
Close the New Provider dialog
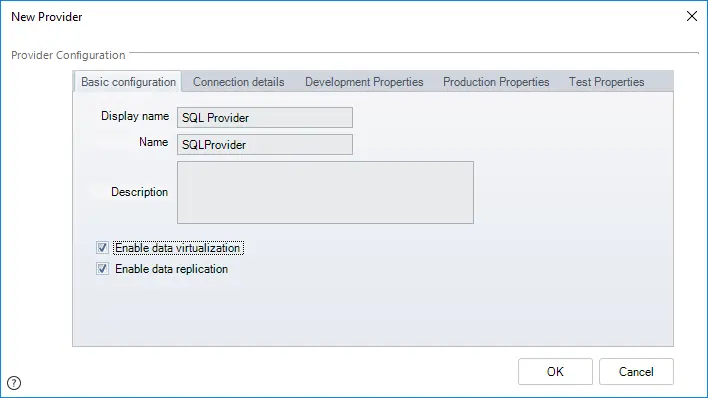point(692,16)
